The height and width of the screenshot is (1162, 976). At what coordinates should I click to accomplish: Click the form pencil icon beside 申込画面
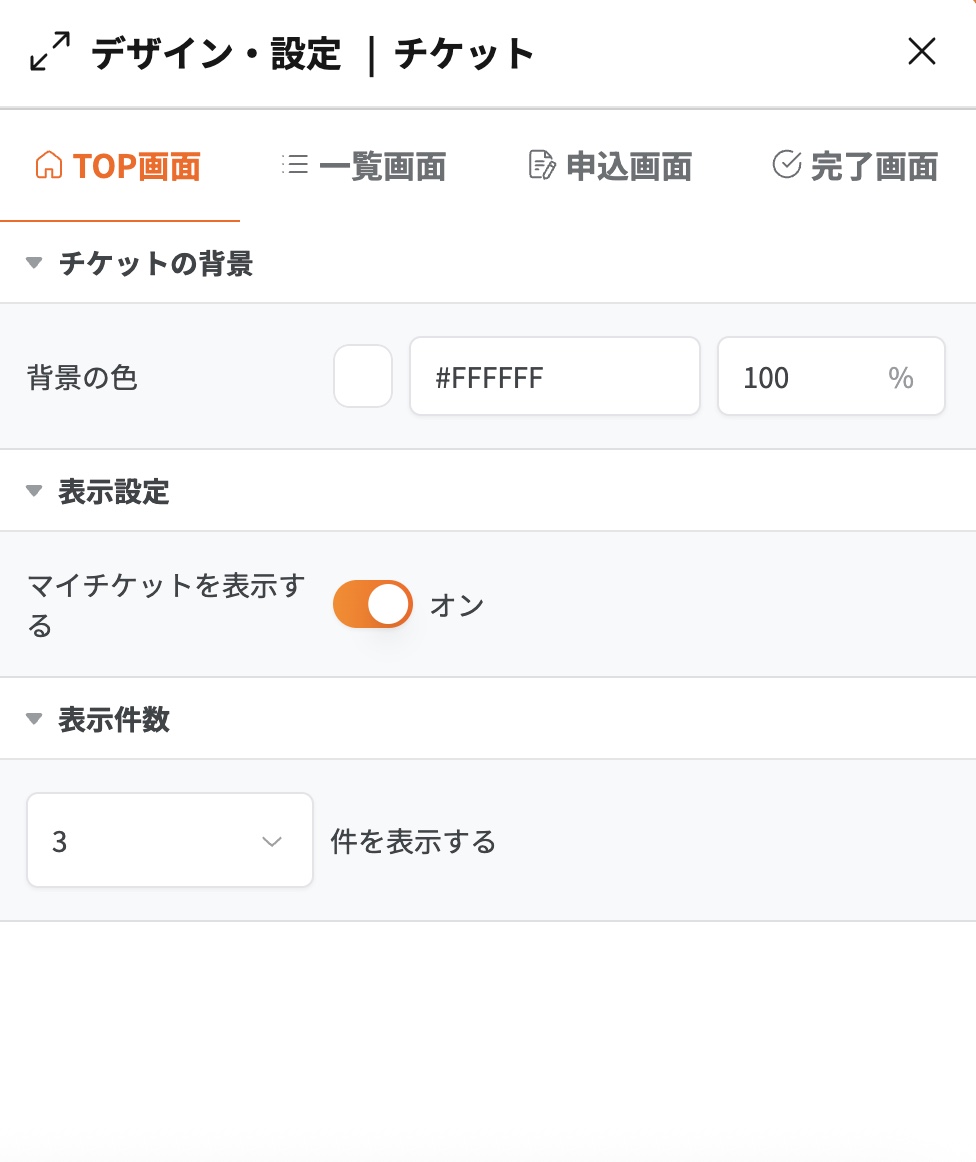[x=541, y=165]
